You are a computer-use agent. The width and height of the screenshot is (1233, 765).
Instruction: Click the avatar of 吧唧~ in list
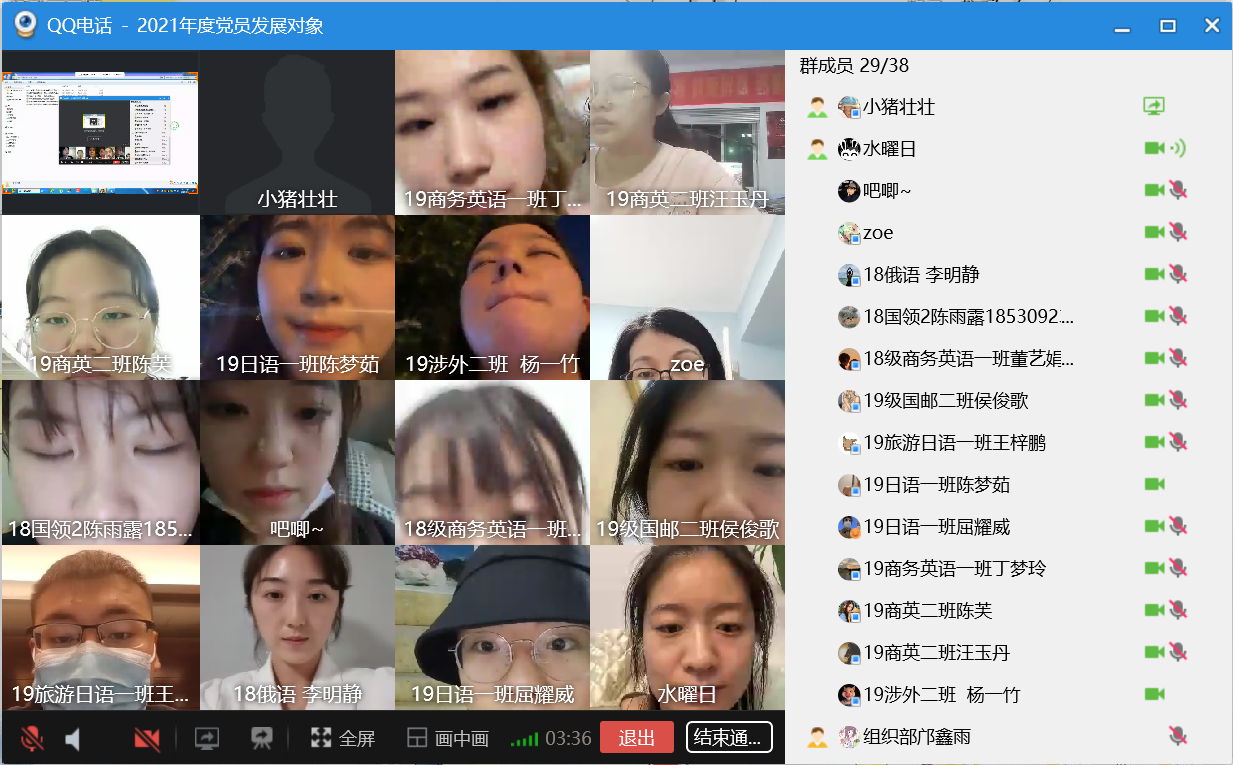coord(849,191)
